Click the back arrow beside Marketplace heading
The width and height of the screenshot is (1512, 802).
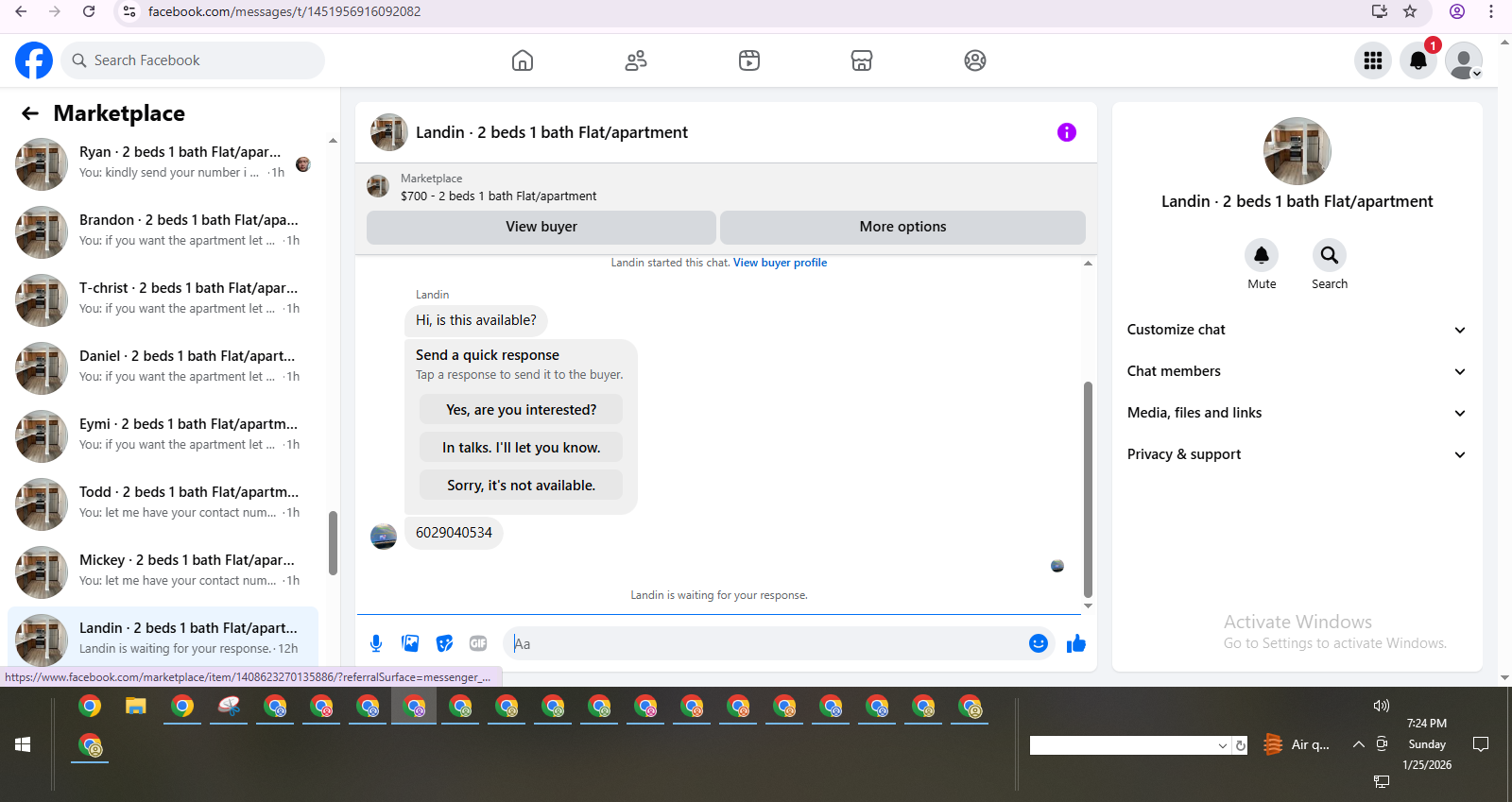point(30,113)
